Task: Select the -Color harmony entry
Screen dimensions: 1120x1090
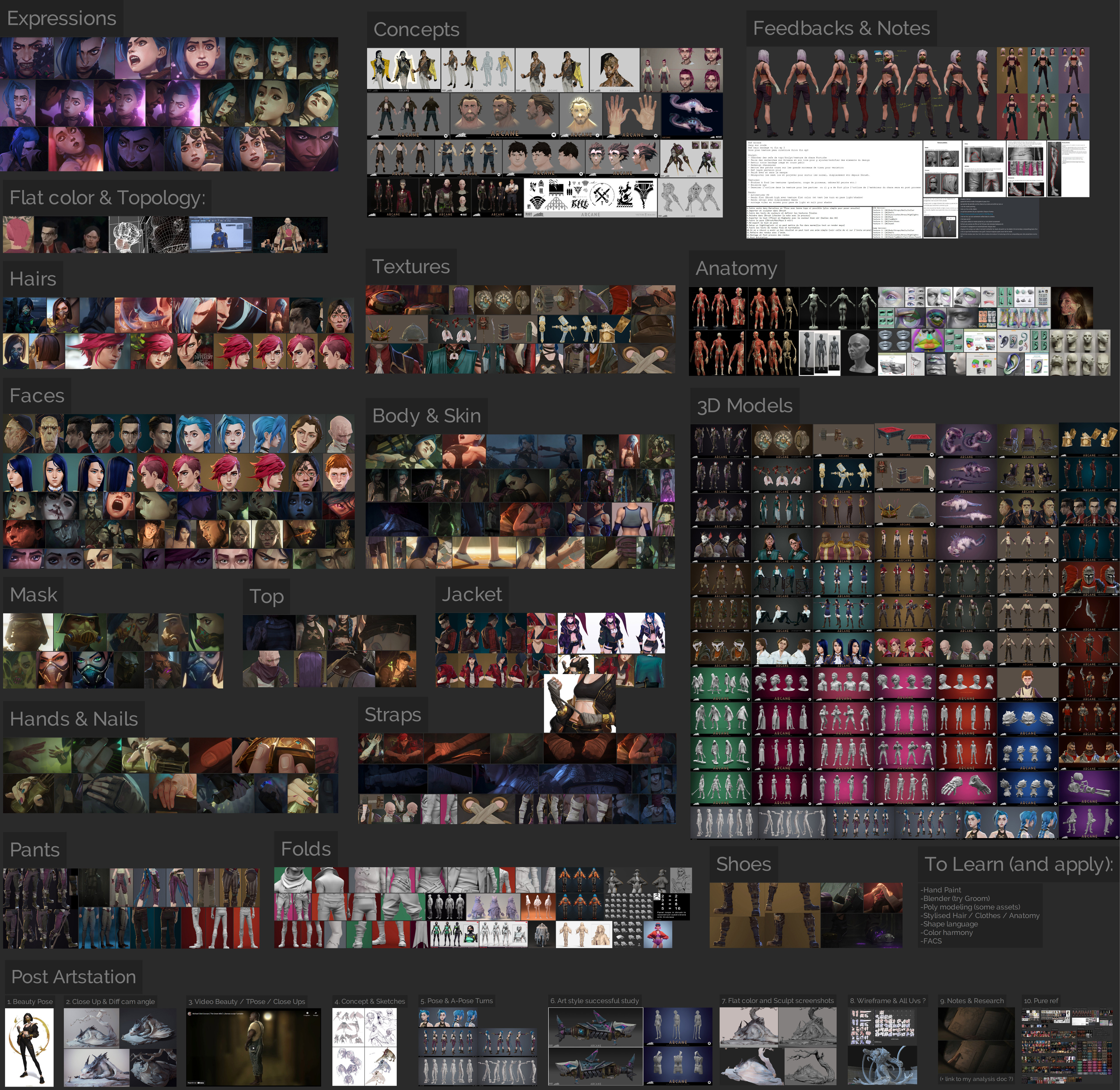Action: (x=946, y=933)
